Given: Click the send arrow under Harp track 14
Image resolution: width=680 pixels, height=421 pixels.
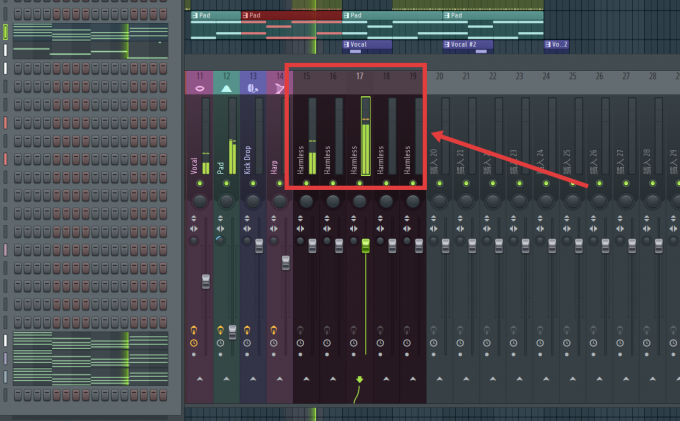Looking at the screenshot, I should tap(279, 379).
